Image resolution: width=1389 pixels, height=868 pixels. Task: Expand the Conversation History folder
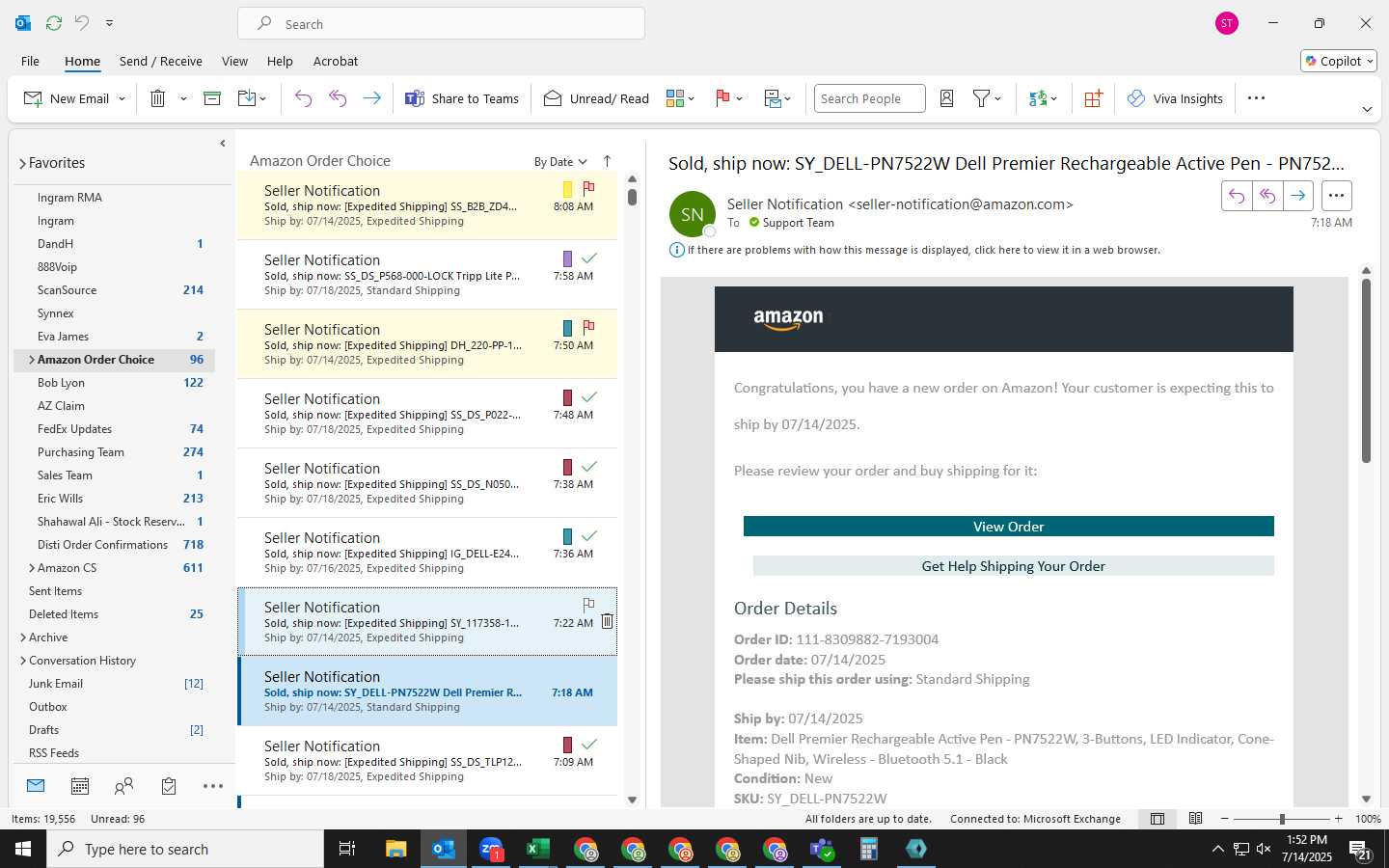point(22,661)
